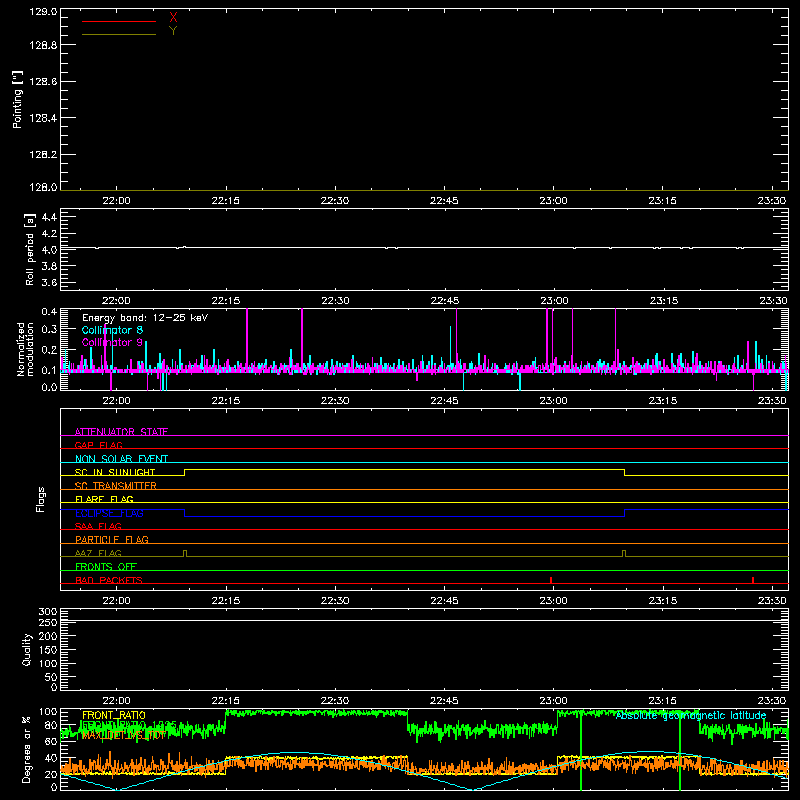Screen dimensions: 800x800
Task: Select the BAD_PACKETS flag label
Action: point(109,580)
